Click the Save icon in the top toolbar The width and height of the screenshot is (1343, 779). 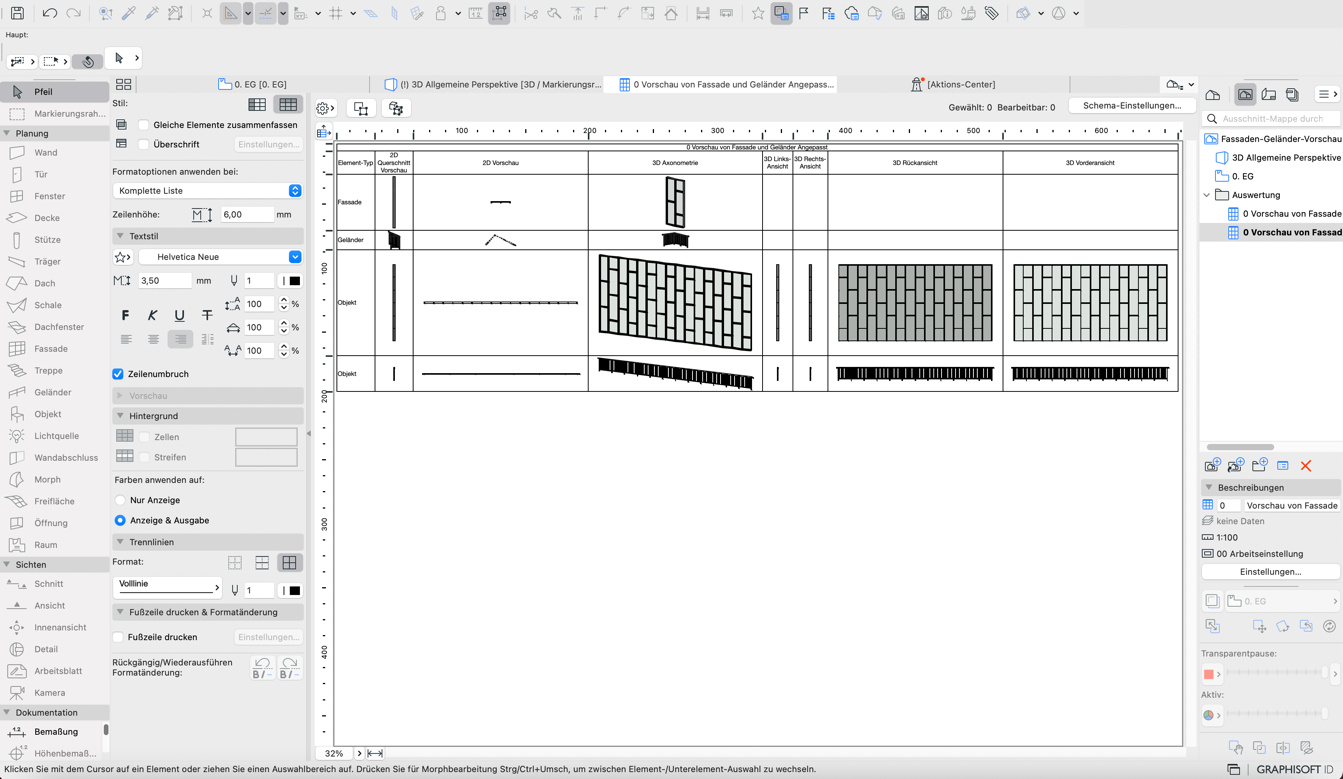pos(17,13)
